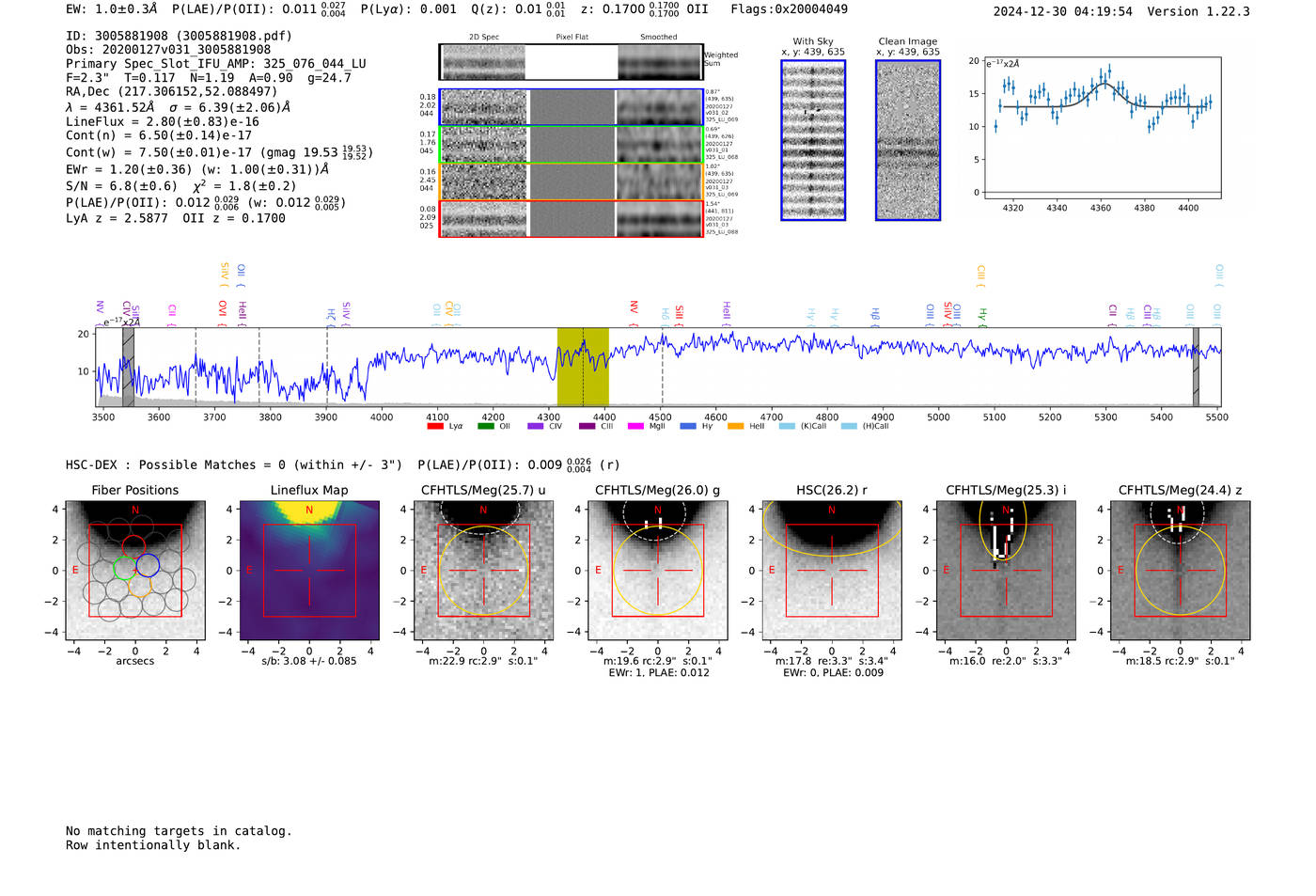This screenshot has height=896, width=1316.
Task: Click the 'EWr: 1, PLAE: 0.012' caption
Action: [x=658, y=673]
